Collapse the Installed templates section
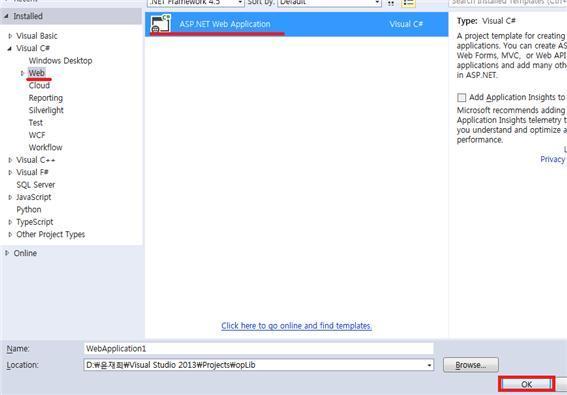Image resolution: width=567 pixels, height=395 pixels. [7, 16]
